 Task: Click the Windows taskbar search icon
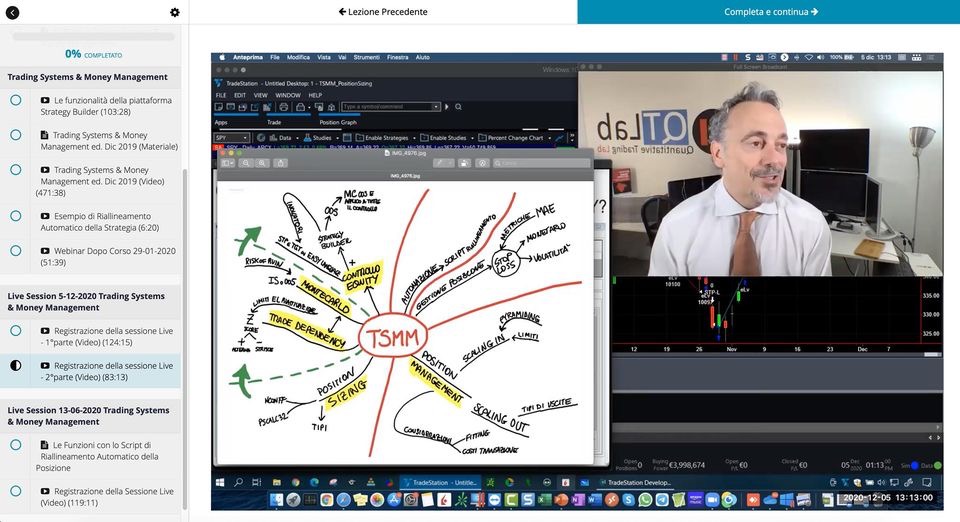(238, 483)
